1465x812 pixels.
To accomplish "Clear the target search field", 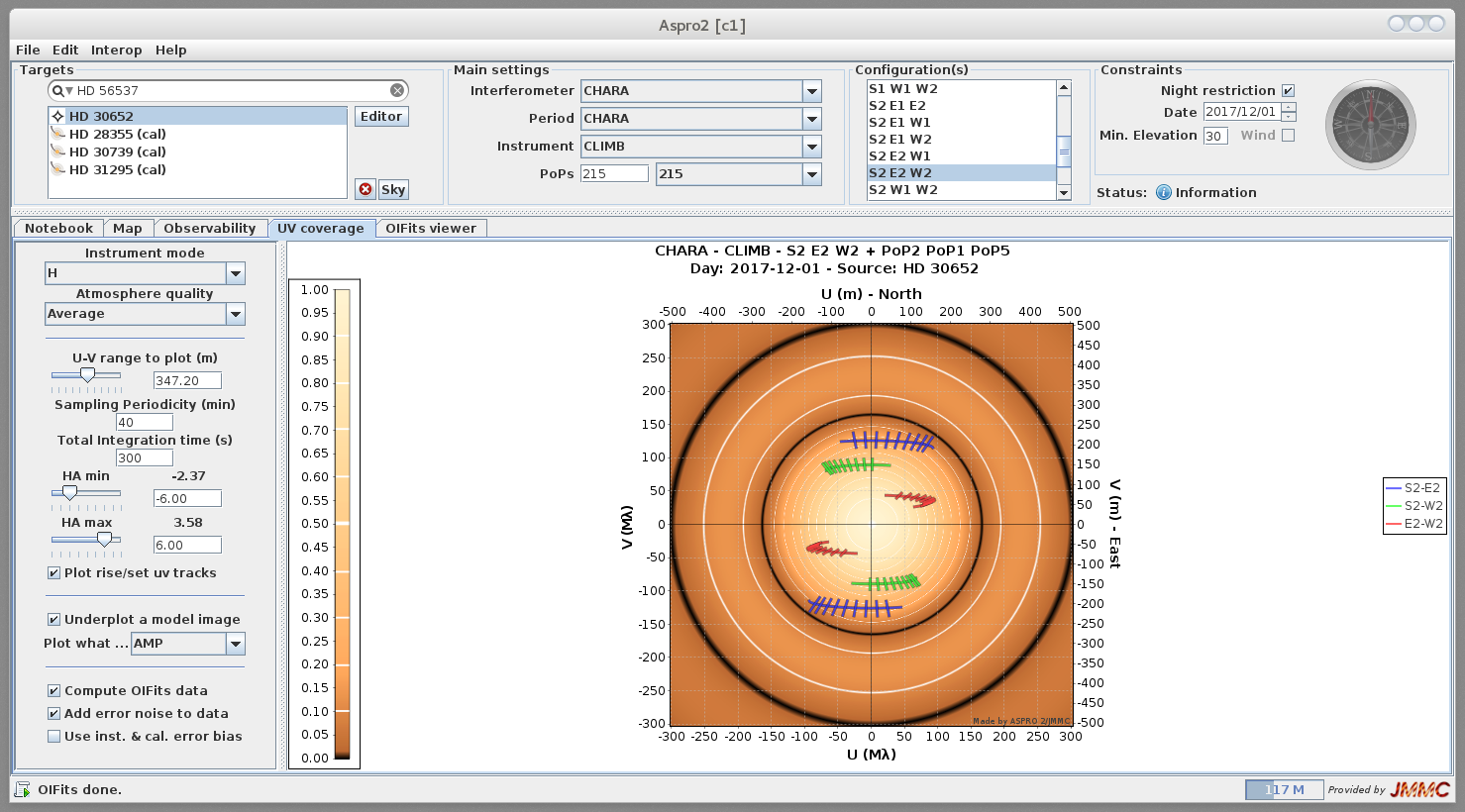I will click(x=397, y=90).
